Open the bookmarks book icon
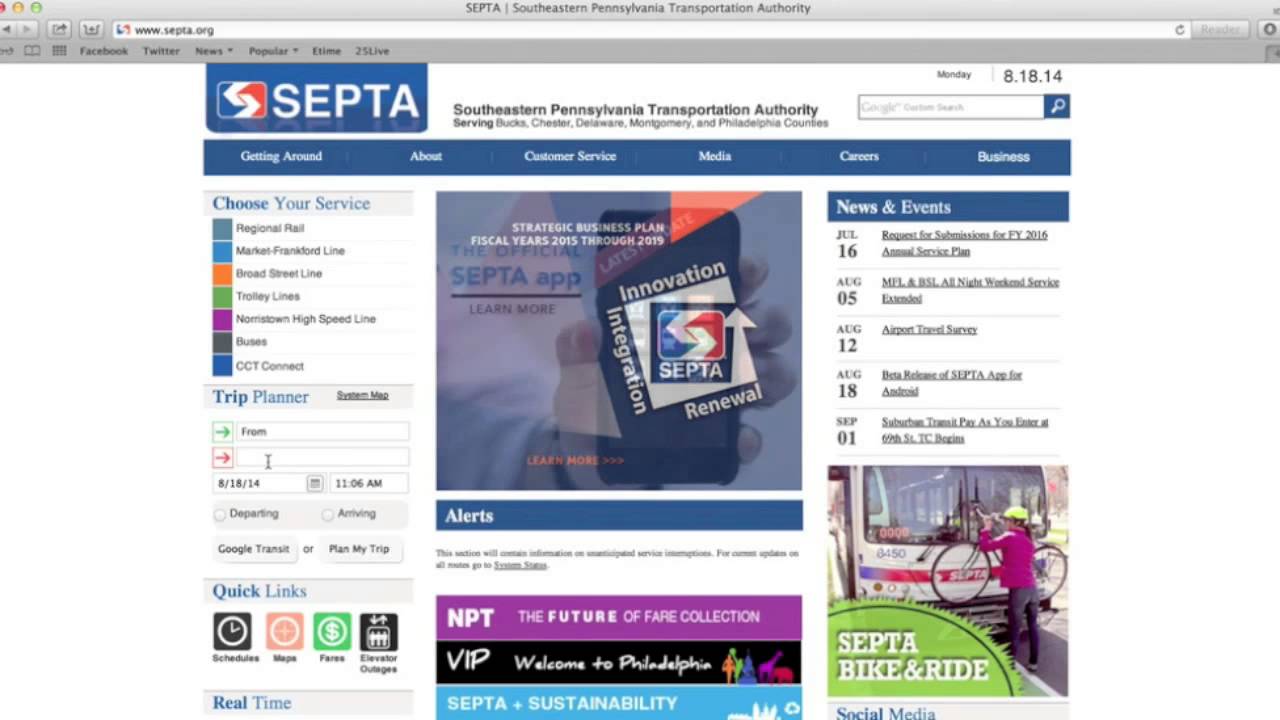This screenshot has height=720, width=1280. pyautogui.click(x=33, y=51)
